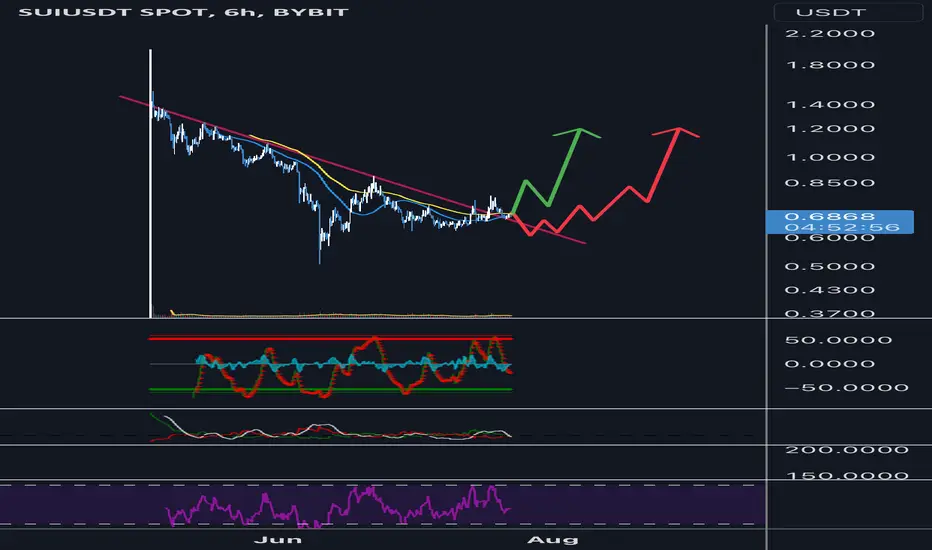Click the 0.8500 price axis label
This screenshot has width=932, height=550.
pos(830,183)
